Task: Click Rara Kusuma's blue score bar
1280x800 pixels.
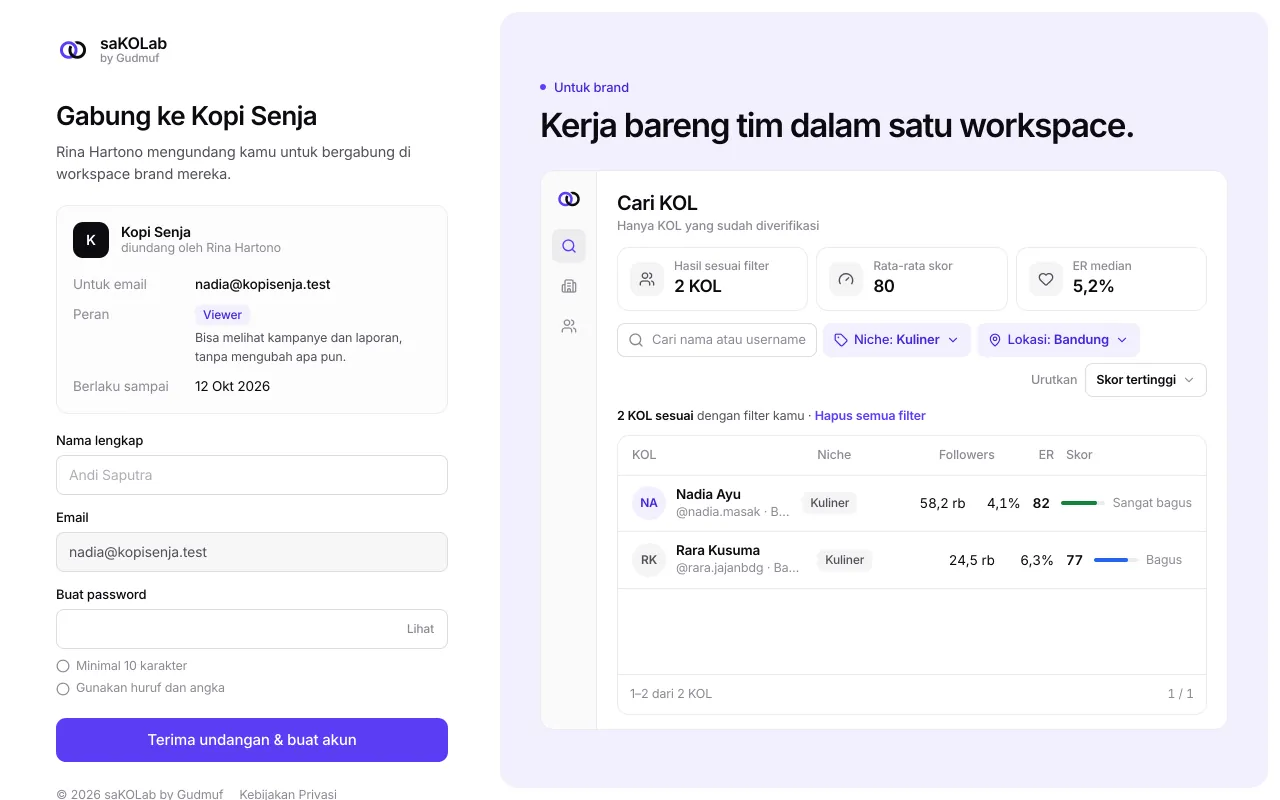Action: click(x=1114, y=560)
